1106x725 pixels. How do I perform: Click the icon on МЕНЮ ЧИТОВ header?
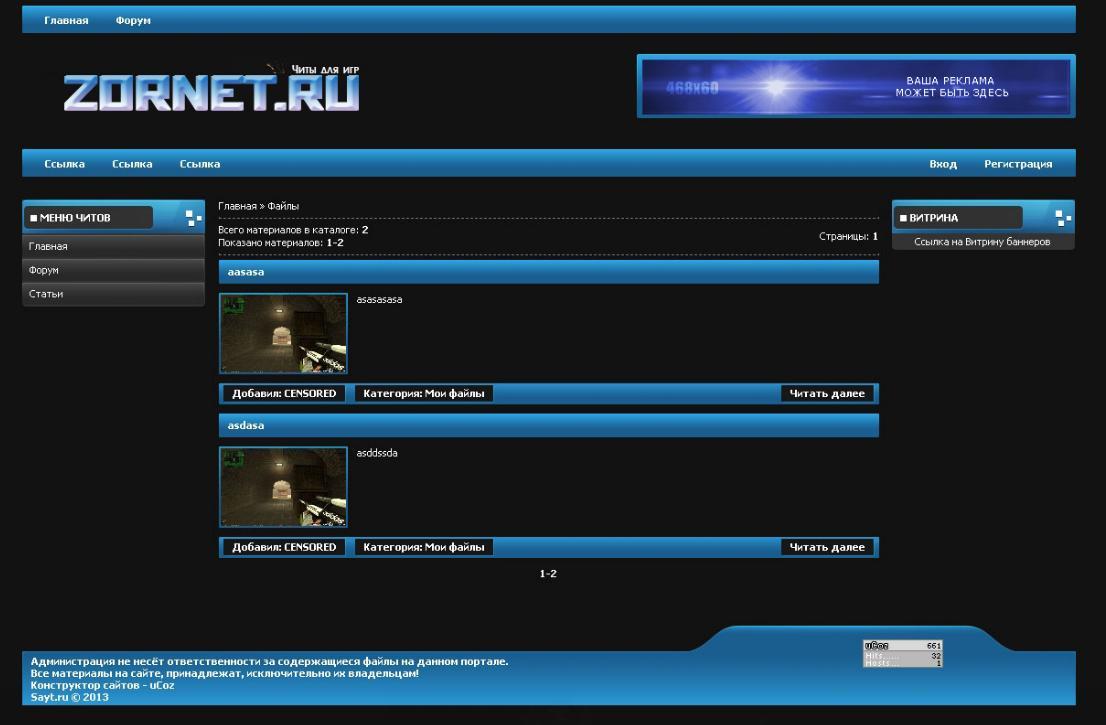point(193,218)
